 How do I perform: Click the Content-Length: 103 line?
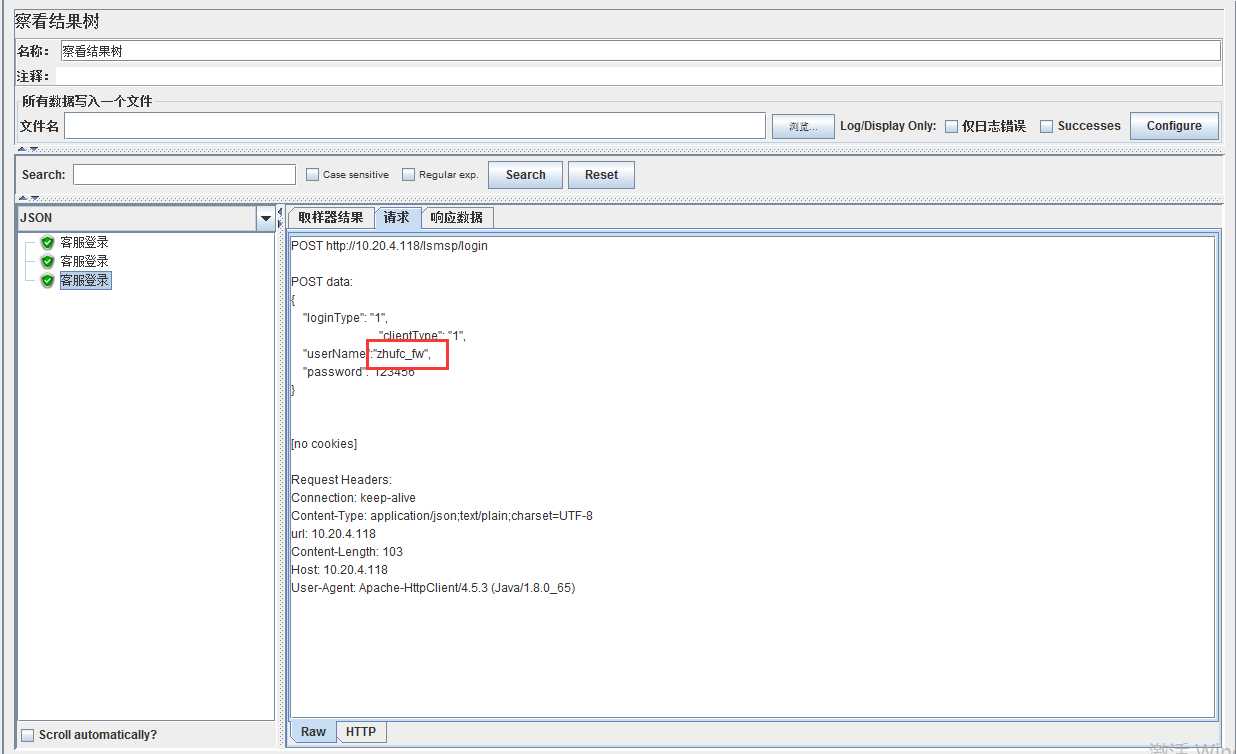click(347, 552)
